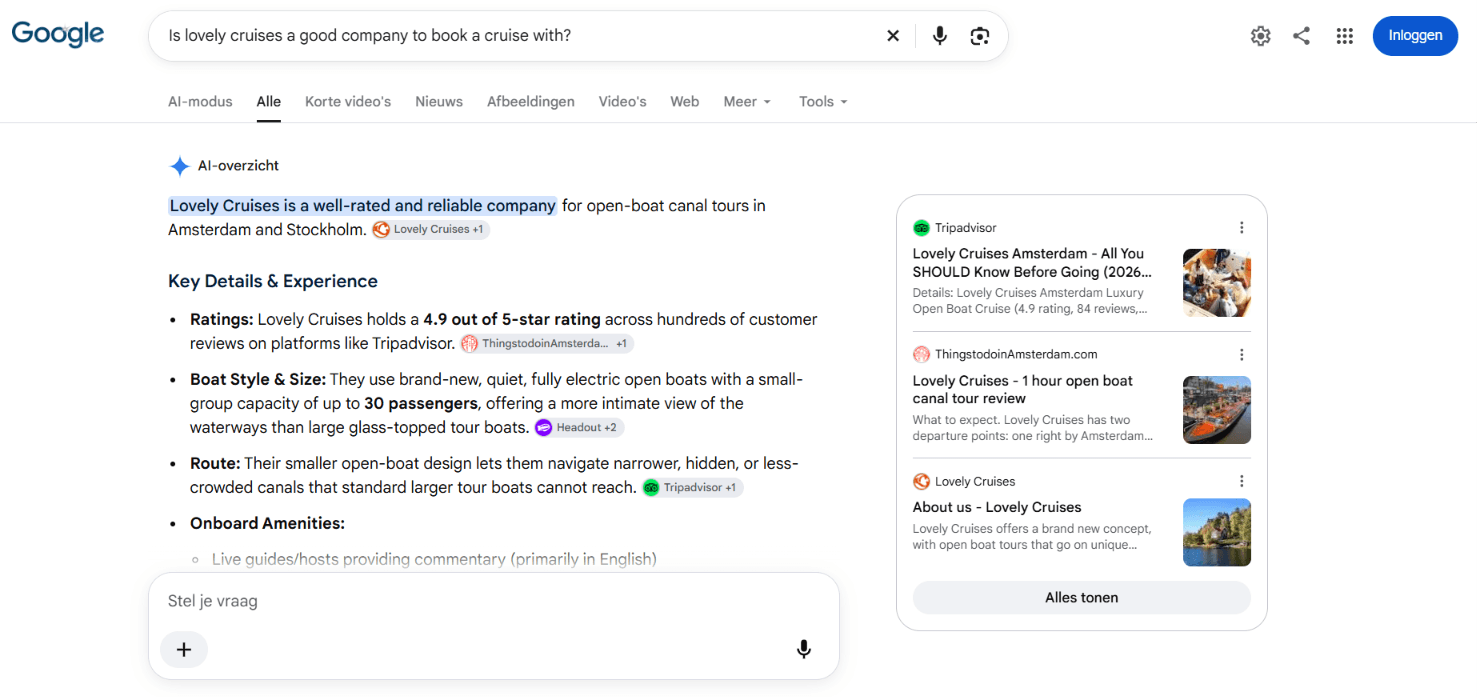This screenshot has height=697, width=1477.
Task: Click the Tripadvisor owl icon in the sources card
Action: pos(921,228)
